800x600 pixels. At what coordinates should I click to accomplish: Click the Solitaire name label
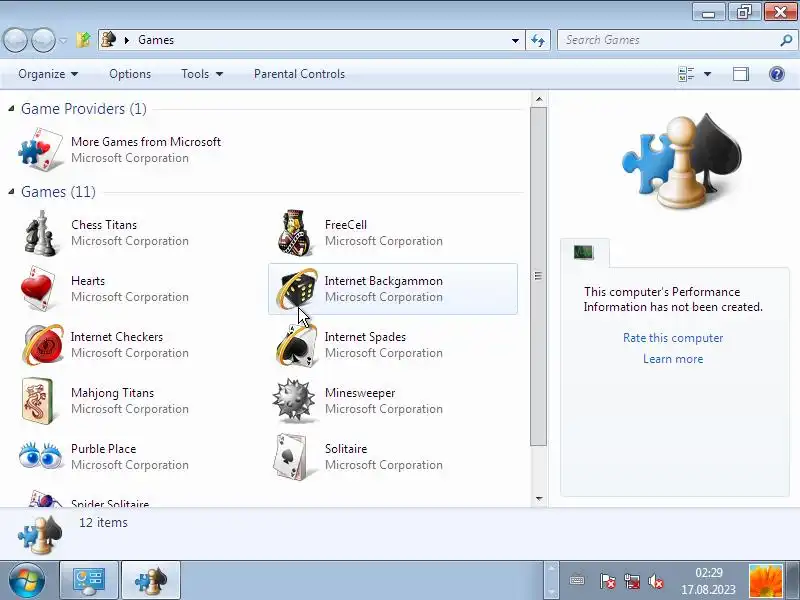[346, 449]
